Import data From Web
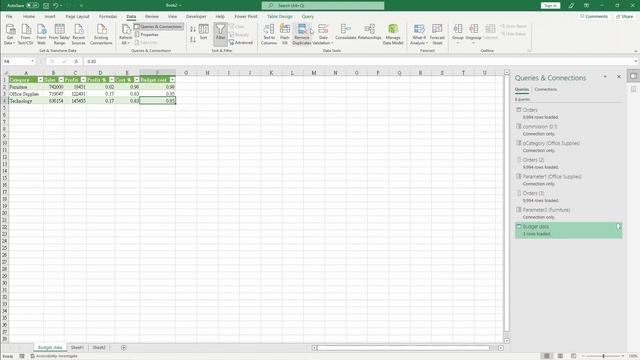Viewport: 640px width, 360px height. point(41,34)
